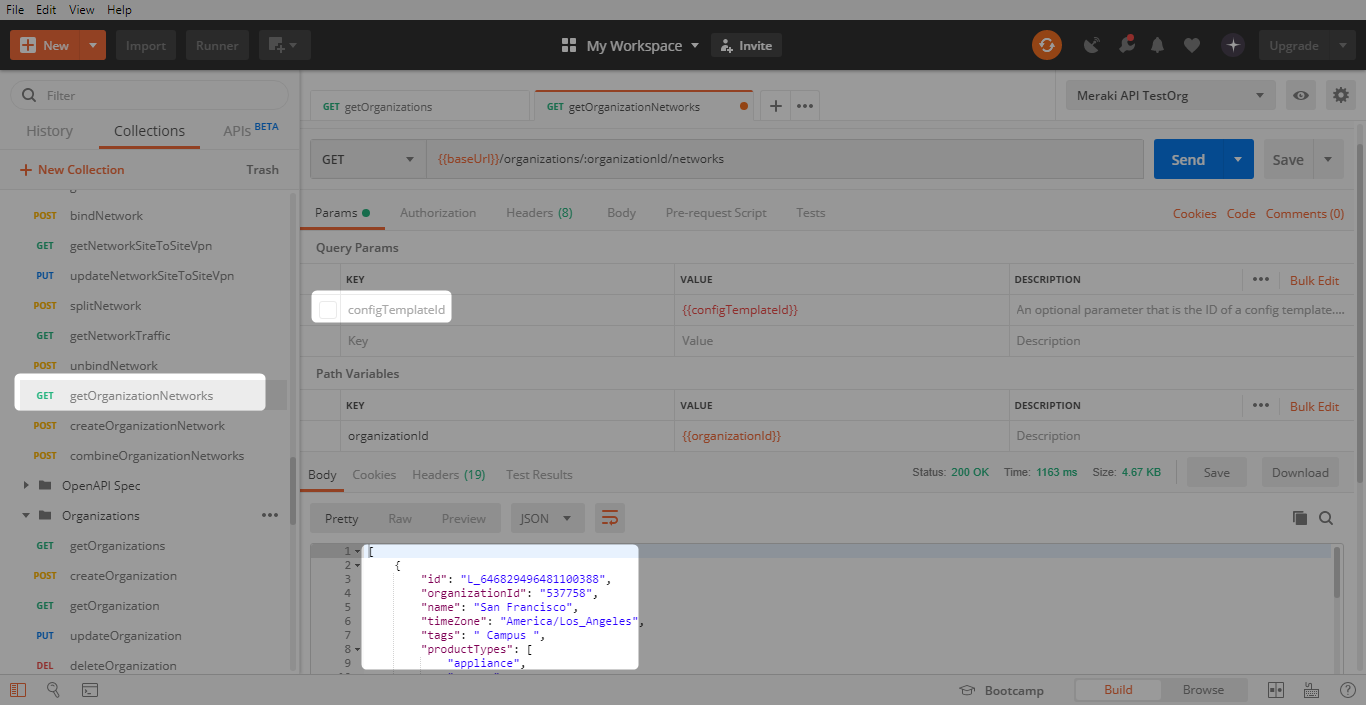
Task: Click the sync status icon
Action: pyautogui.click(x=1047, y=45)
